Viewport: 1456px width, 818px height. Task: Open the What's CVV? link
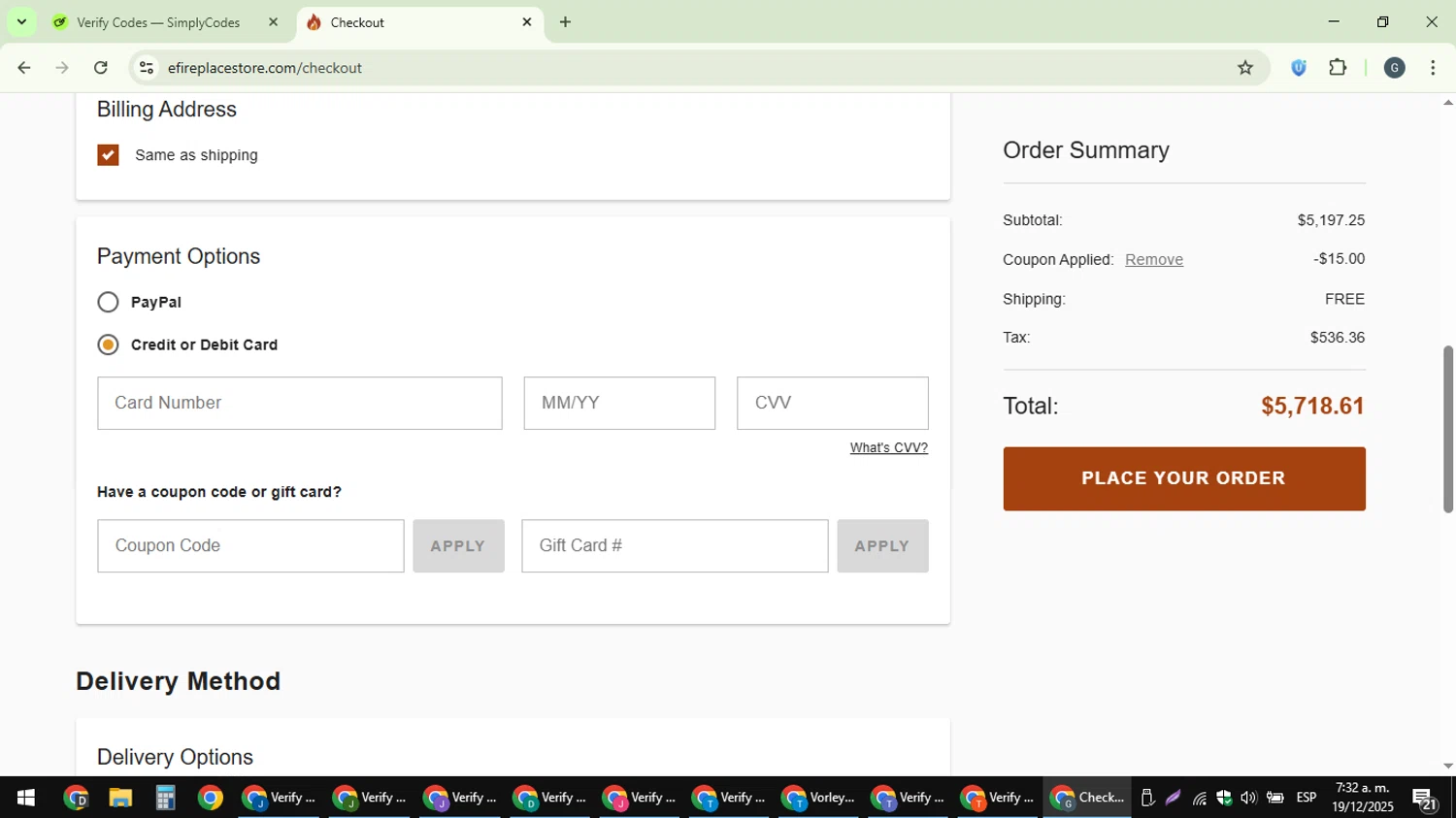[x=889, y=447]
